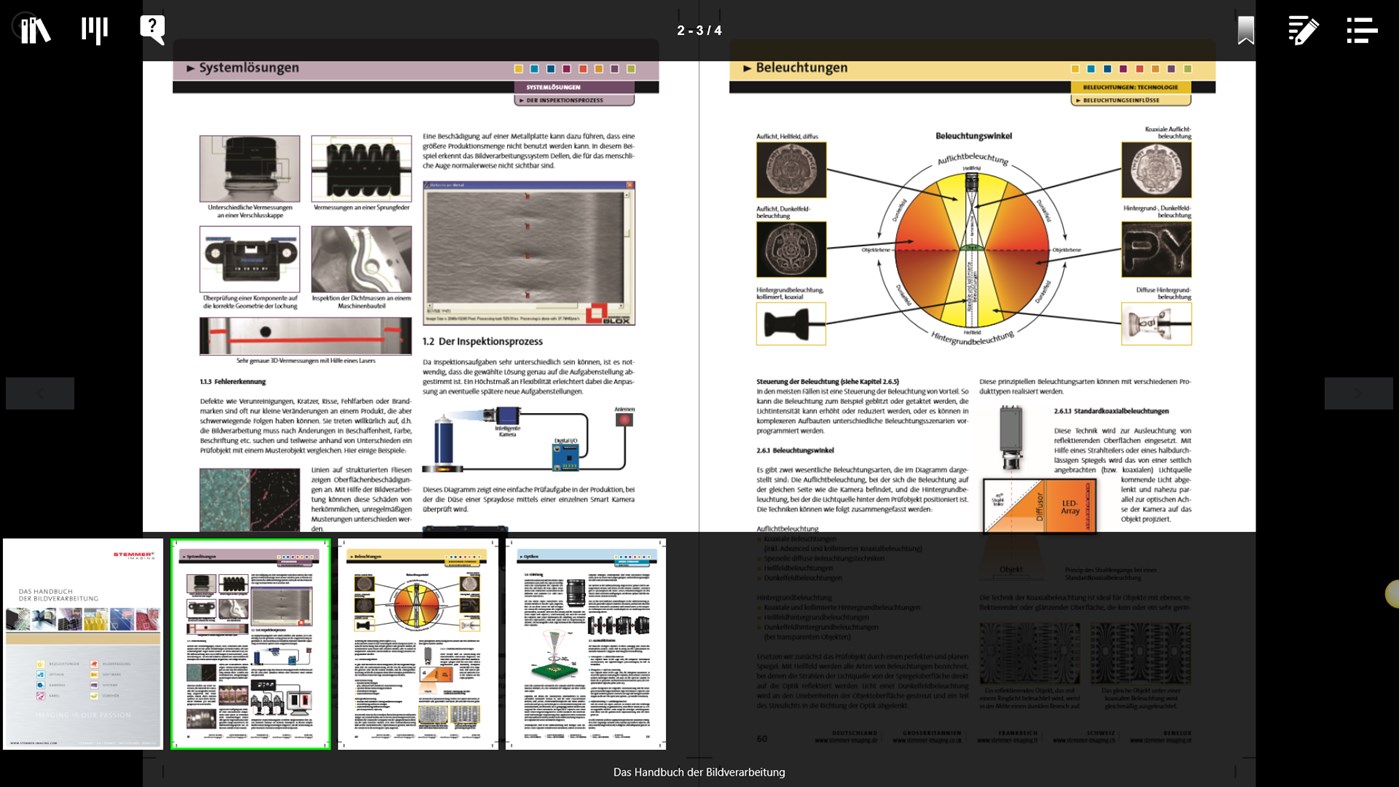Image resolution: width=1399 pixels, height=787 pixels.
Task: Select the rightward page navigation arrow
Action: coord(1358,393)
